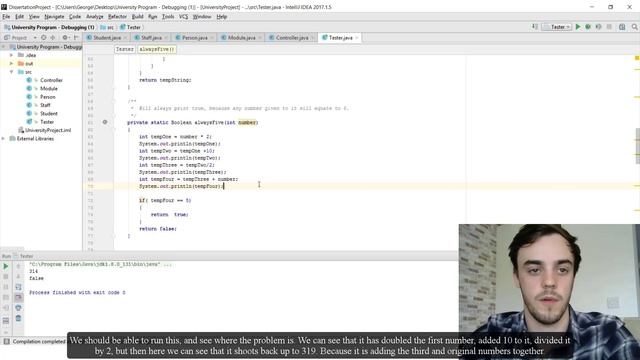Open the Tester run configuration dropdown
Viewport: 640px width, 360px height.
click(x=557, y=27)
